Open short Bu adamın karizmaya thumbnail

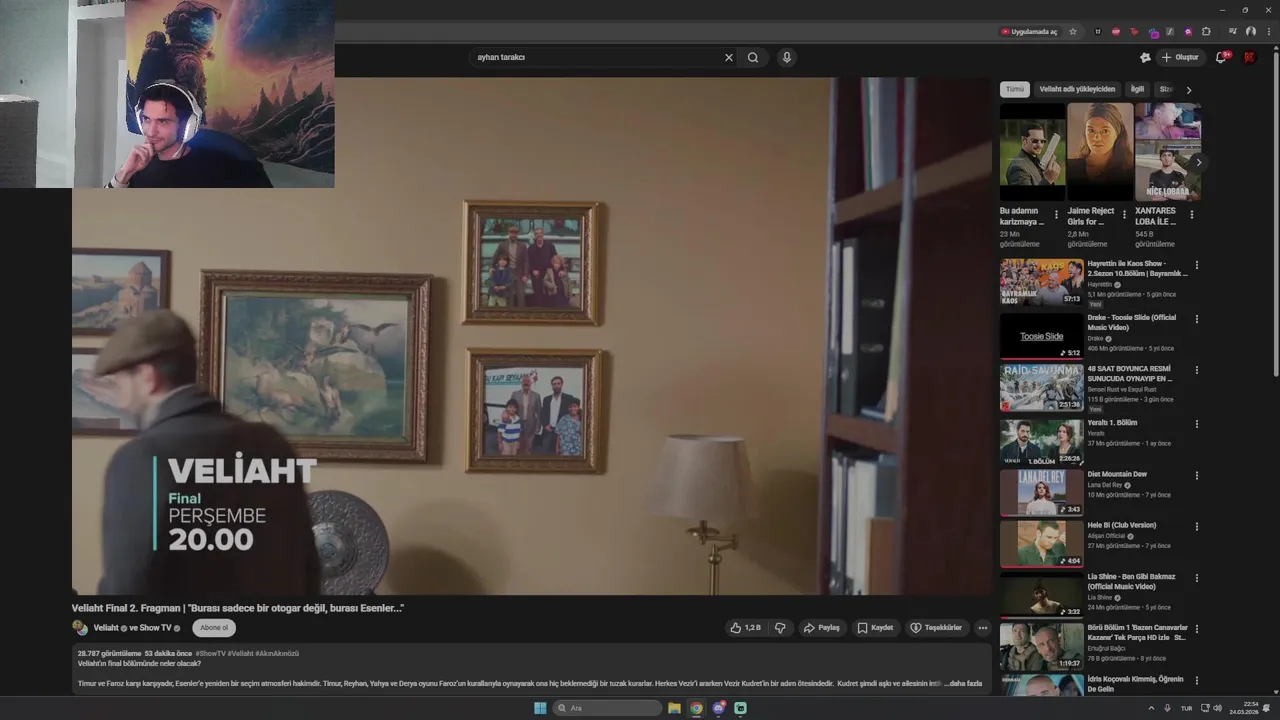(1032, 152)
